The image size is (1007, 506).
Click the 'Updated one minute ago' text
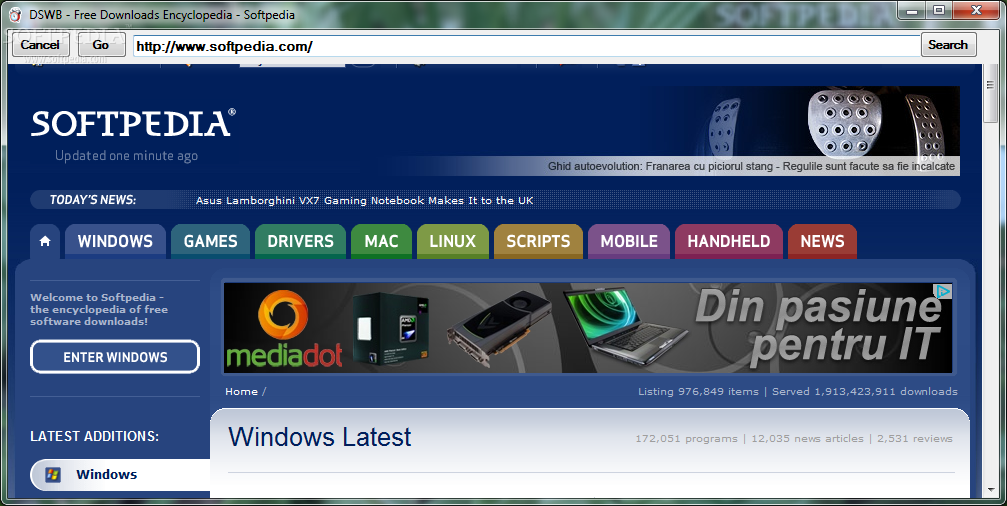[127, 156]
